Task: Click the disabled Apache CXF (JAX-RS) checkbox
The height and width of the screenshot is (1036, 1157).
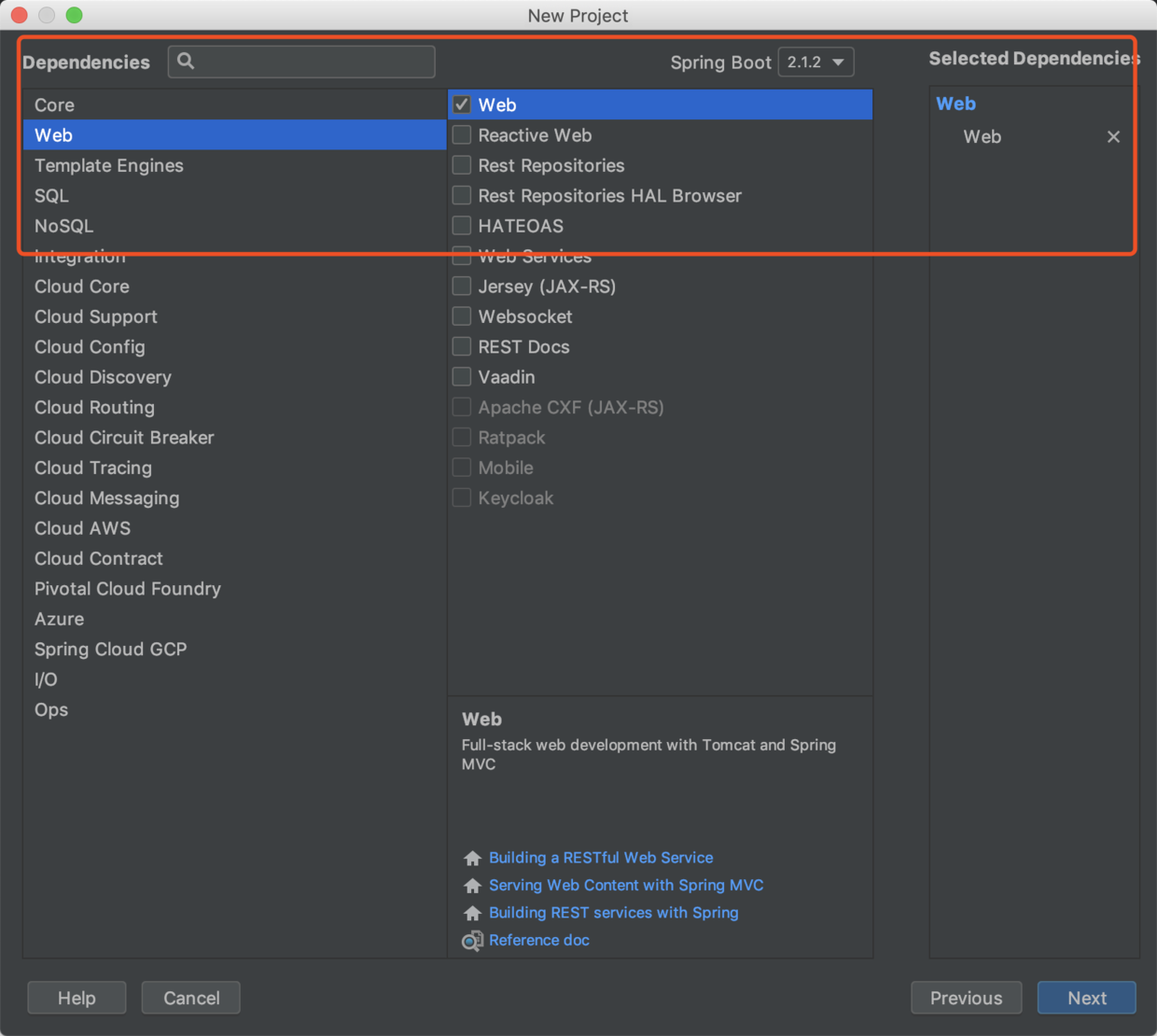Action: 462,407
